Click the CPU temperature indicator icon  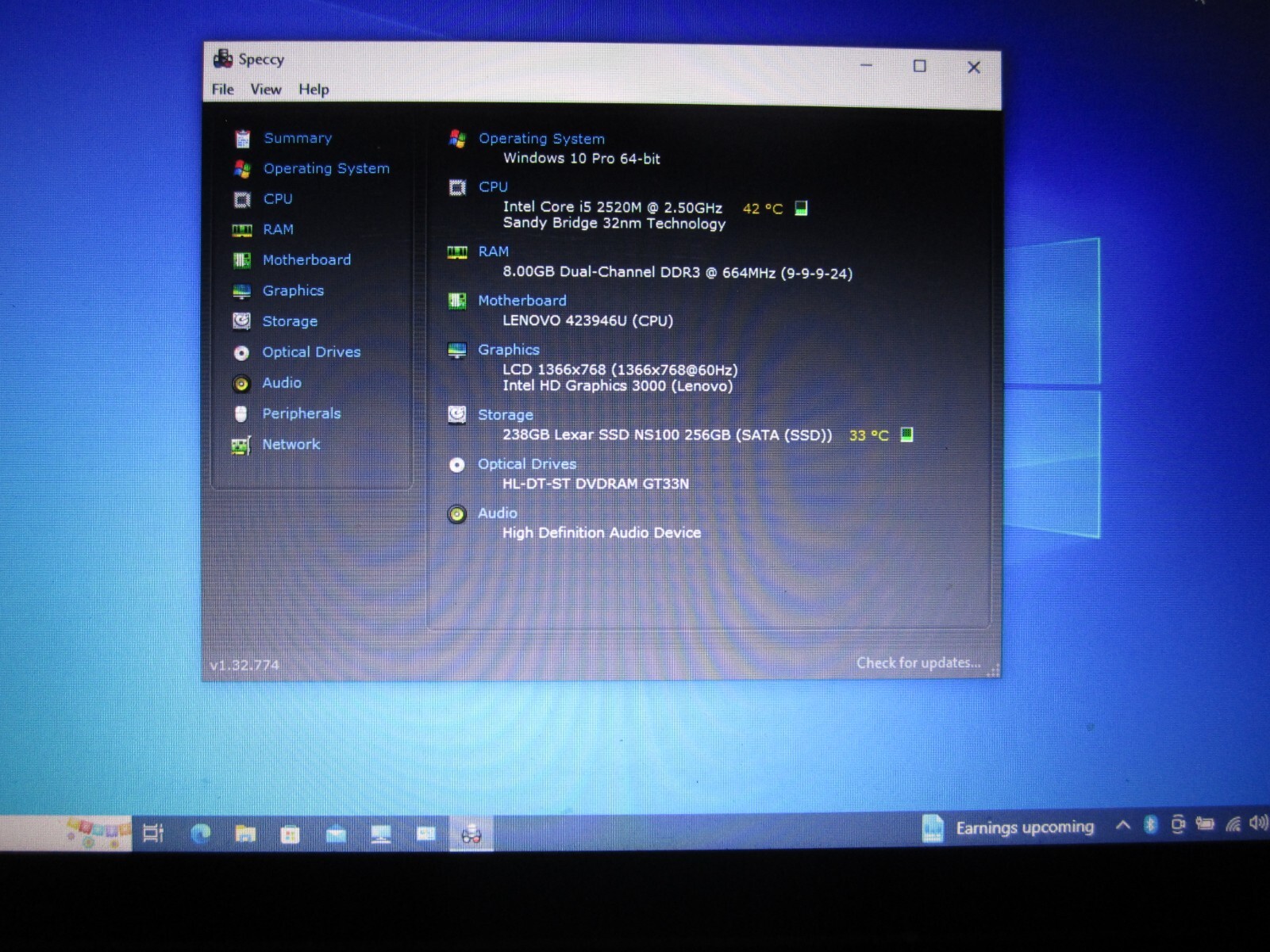pos(801,208)
